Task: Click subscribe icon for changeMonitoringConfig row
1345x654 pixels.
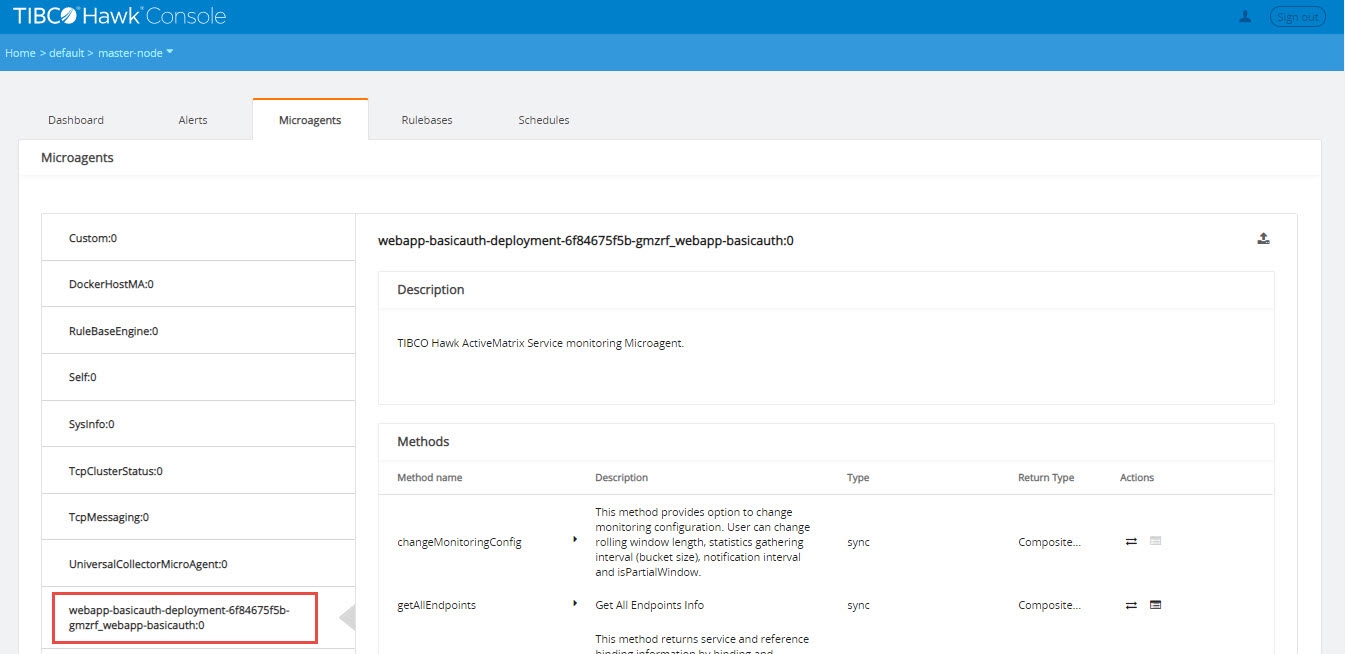Action: tap(1155, 541)
